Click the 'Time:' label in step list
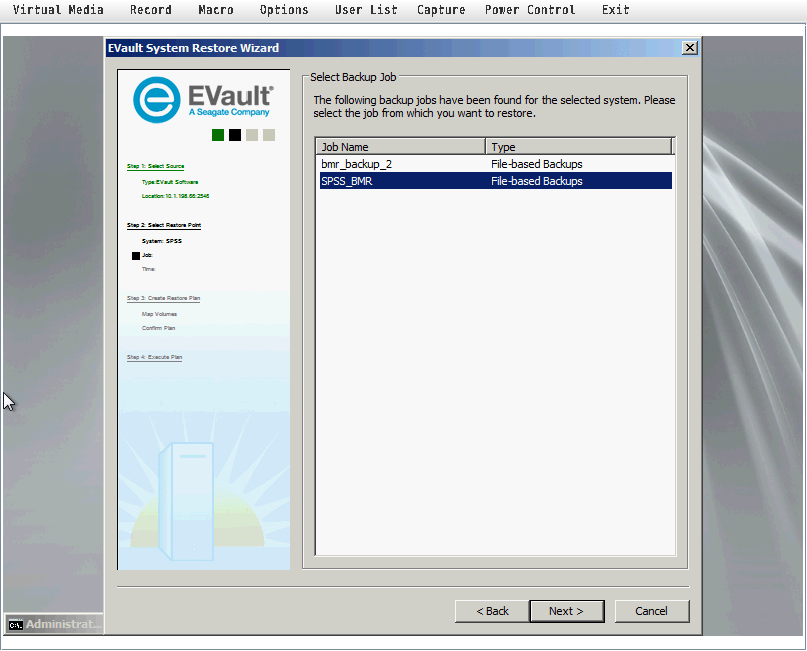The image size is (807, 651). pos(149,269)
